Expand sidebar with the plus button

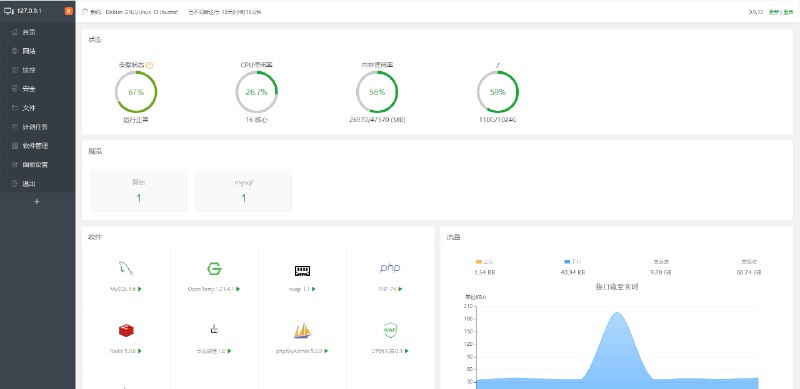(36, 202)
